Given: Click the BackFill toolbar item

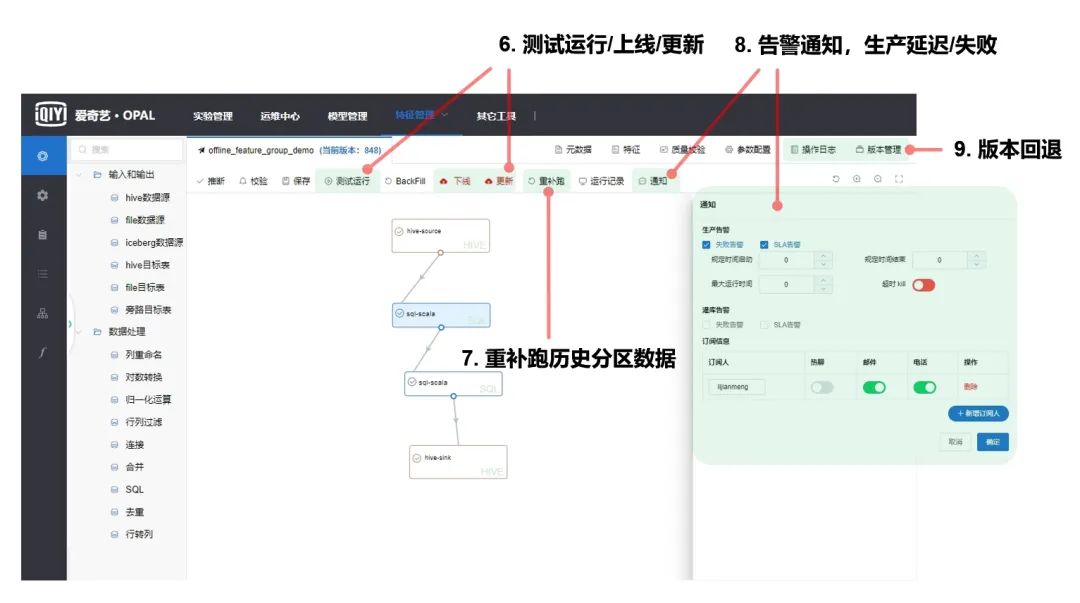Looking at the screenshot, I should 405,181.
